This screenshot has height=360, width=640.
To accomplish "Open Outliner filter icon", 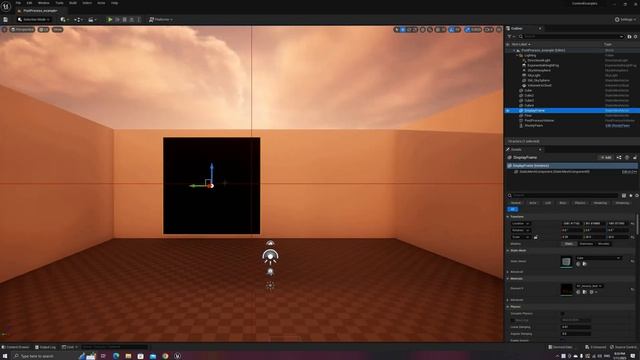I will 509,37.
